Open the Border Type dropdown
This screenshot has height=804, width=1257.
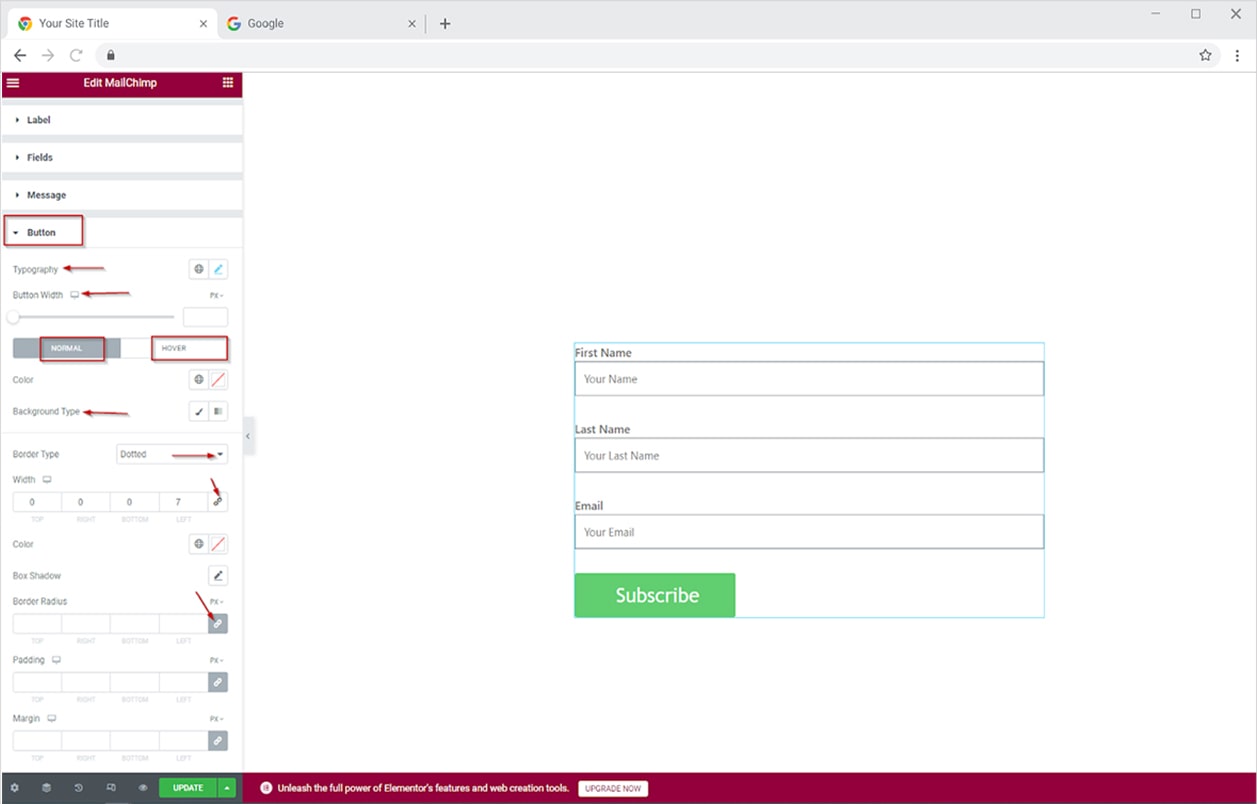coord(172,454)
